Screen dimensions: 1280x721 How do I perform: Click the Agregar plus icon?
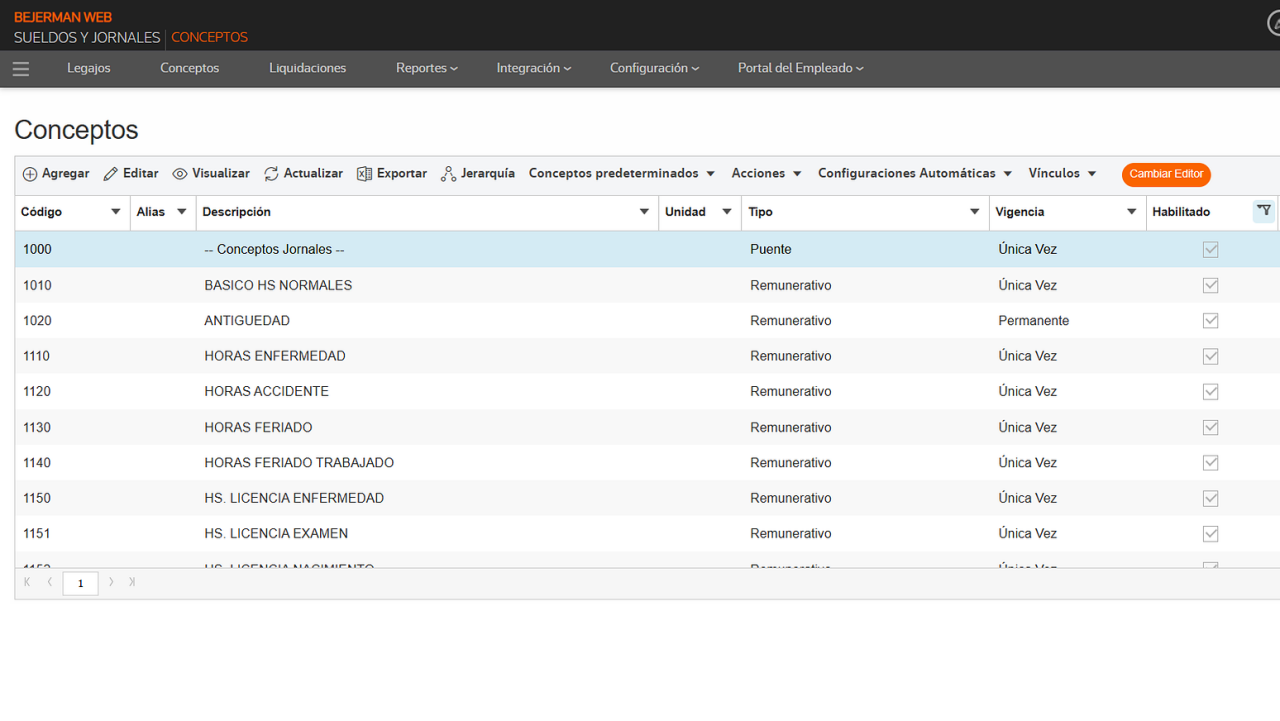pos(30,174)
